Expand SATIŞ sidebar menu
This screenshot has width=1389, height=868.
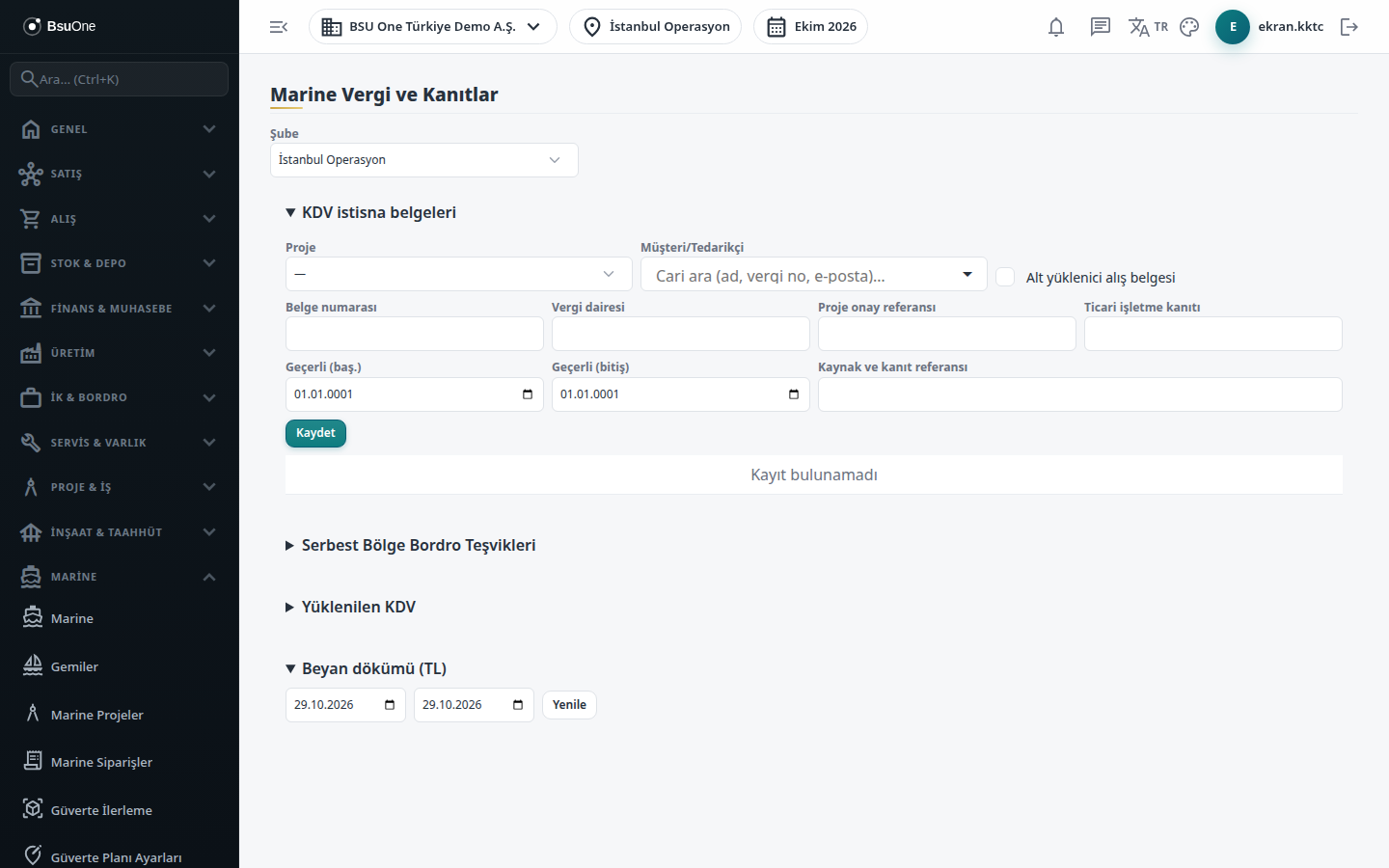pos(120,174)
